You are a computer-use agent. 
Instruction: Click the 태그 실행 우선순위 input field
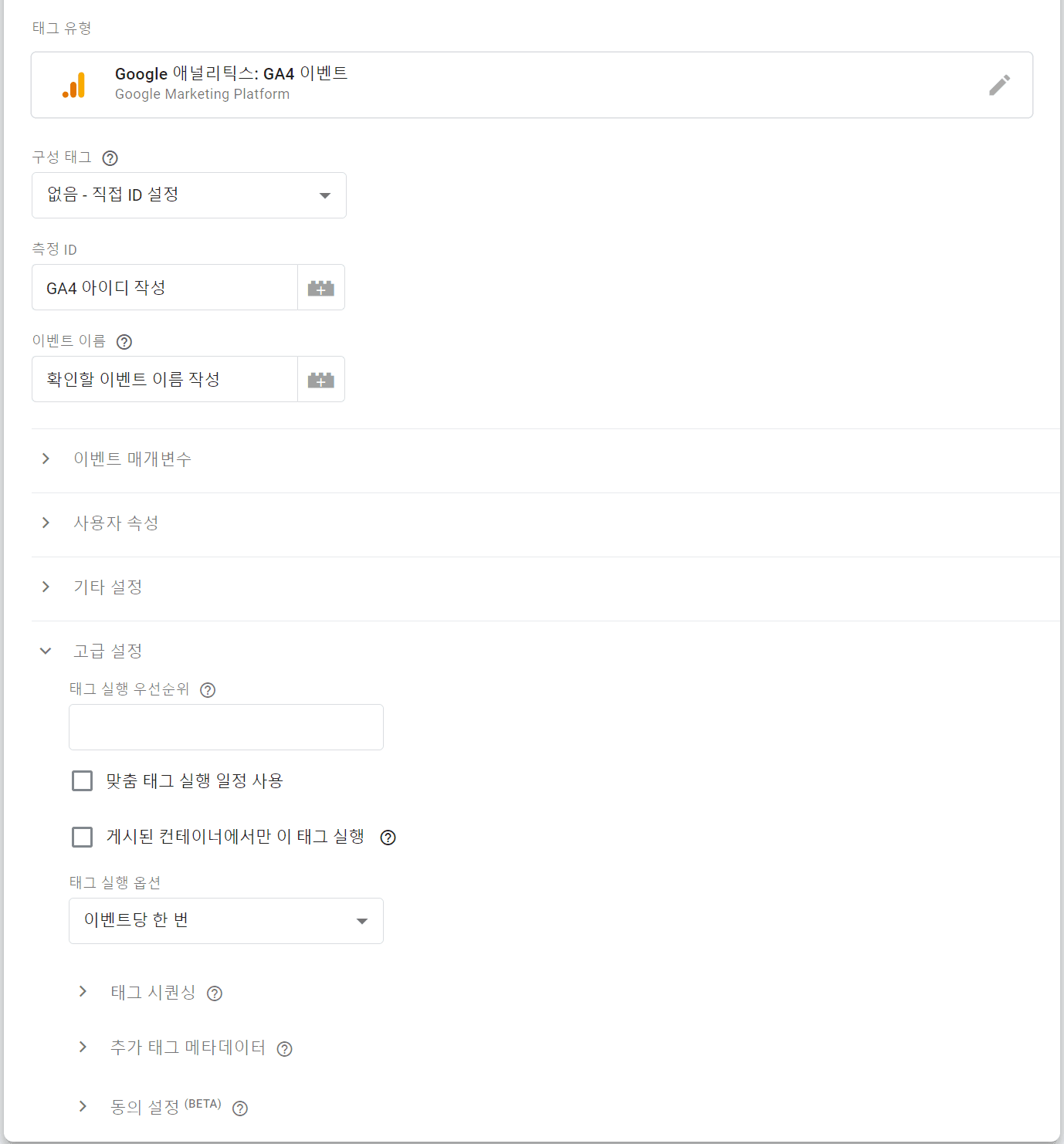(226, 727)
